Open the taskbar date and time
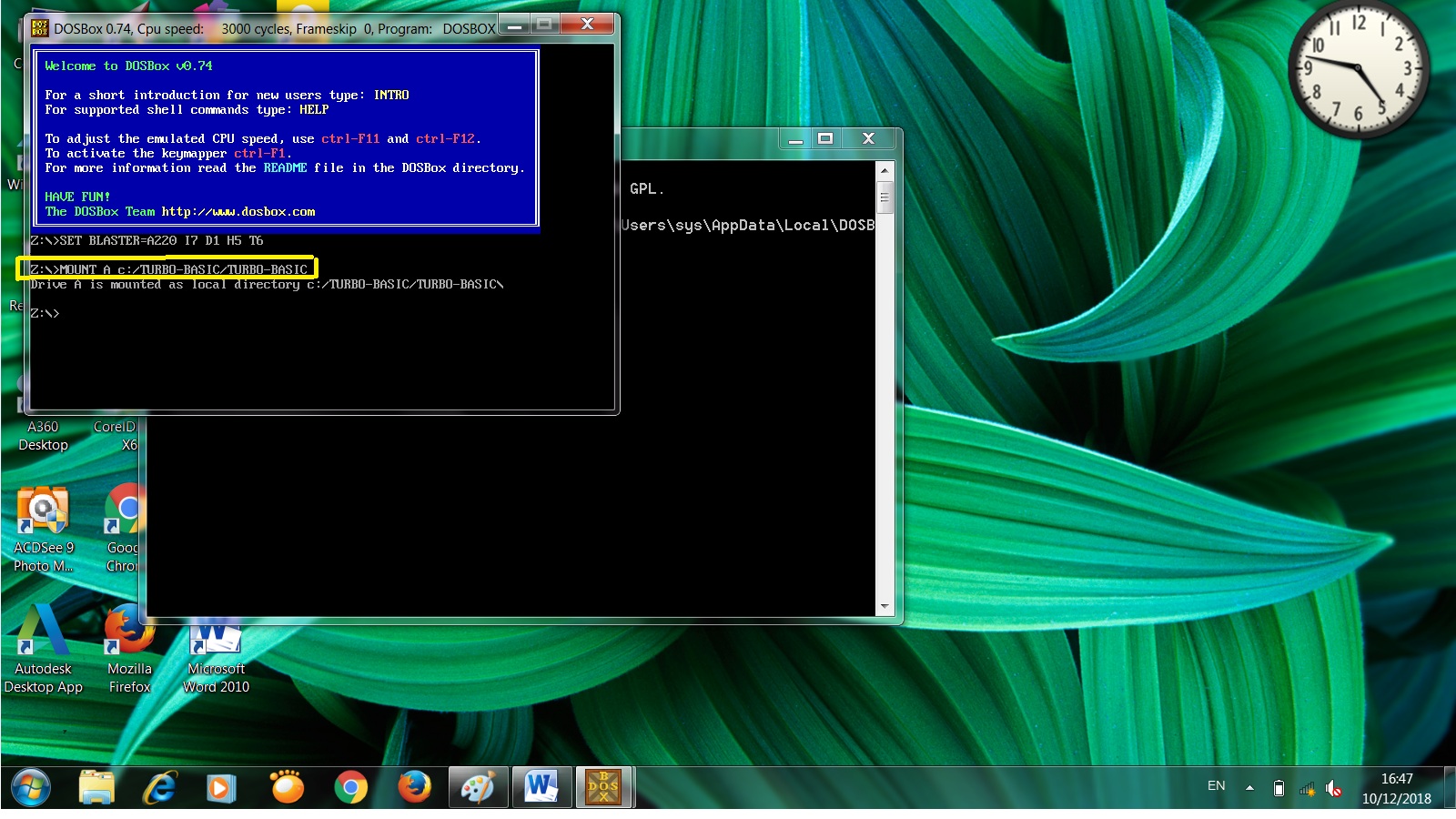Image resolution: width=1456 pixels, height=819 pixels. tap(1397, 789)
